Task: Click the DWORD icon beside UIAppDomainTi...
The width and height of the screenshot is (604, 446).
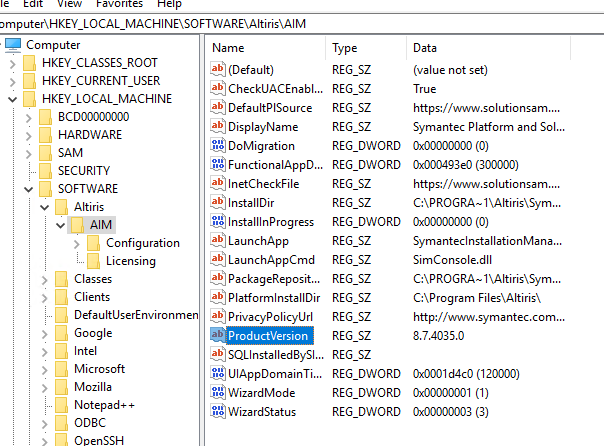Action: (x=217, y=373)
